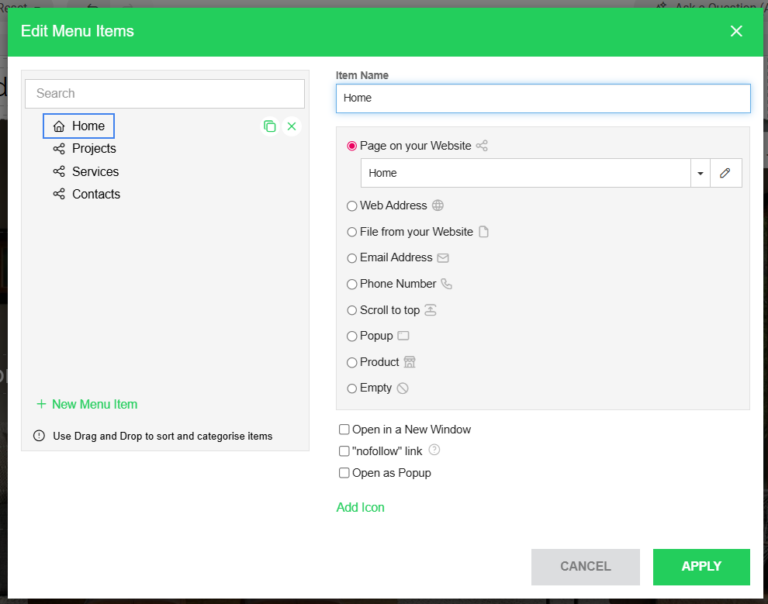Choose the Web Address link type
The width and height of the screenshot is (768, 604).
click(x=352, y=206)
